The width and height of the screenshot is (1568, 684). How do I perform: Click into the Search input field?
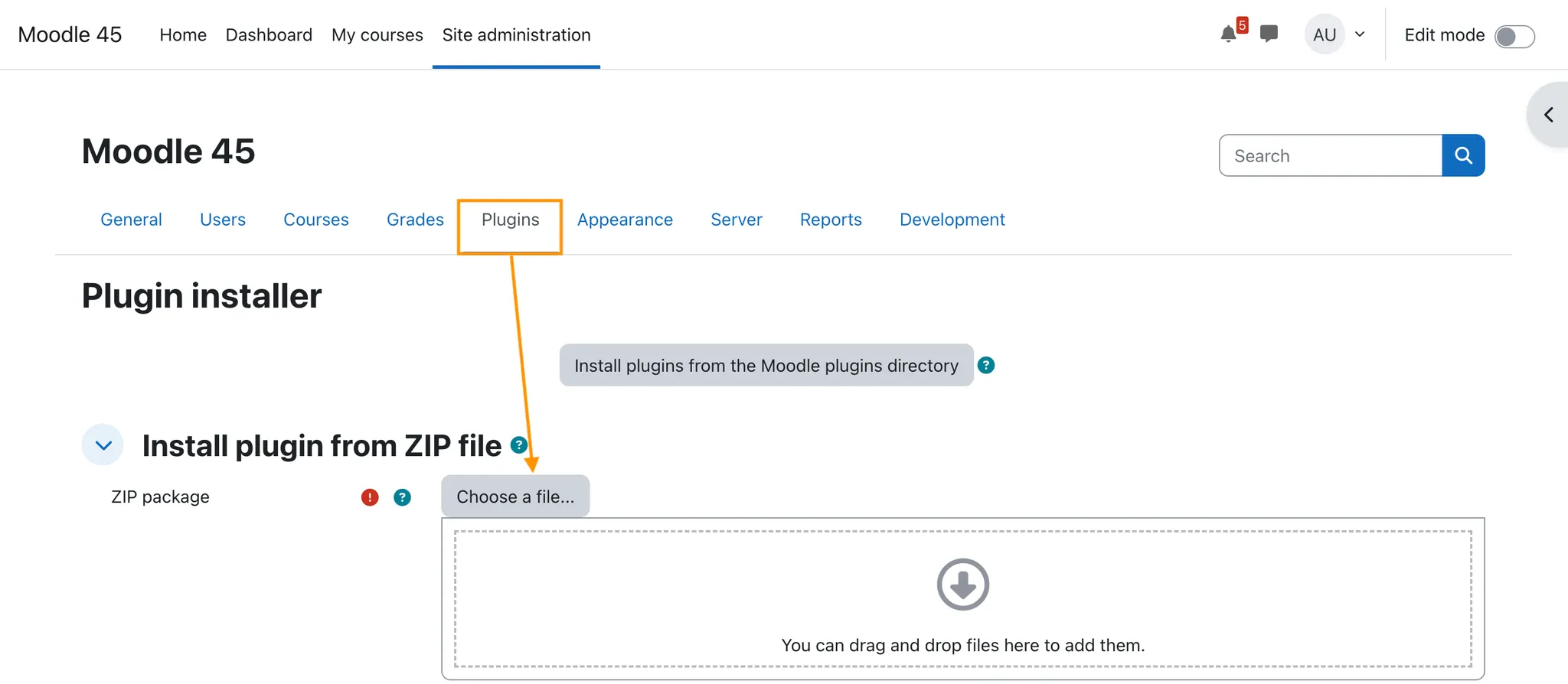click(1331, 155)
